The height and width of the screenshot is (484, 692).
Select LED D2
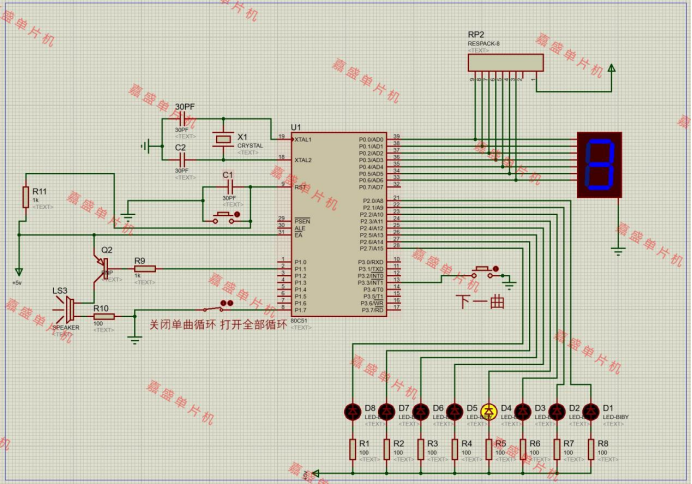557,412
